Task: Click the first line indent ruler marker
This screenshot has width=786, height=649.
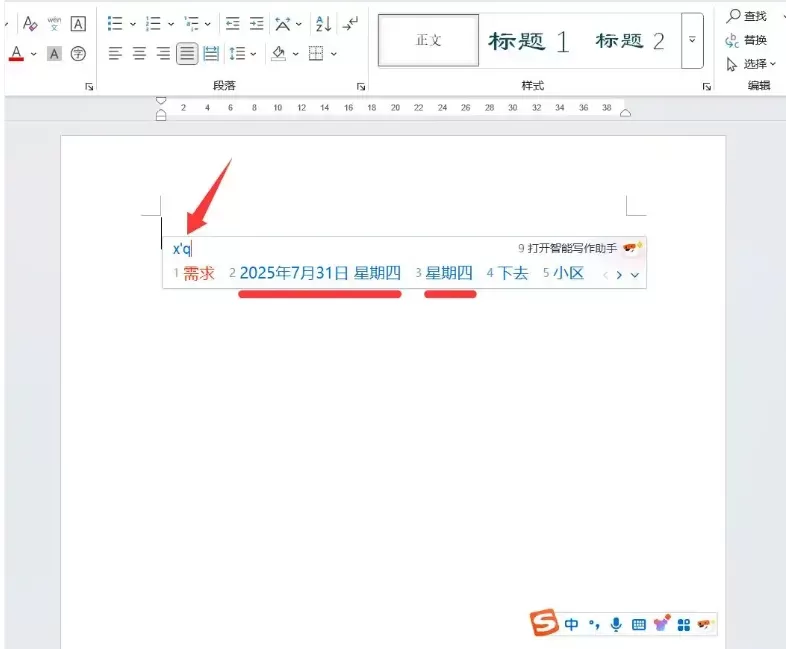Action: click(x=161, y=101)
